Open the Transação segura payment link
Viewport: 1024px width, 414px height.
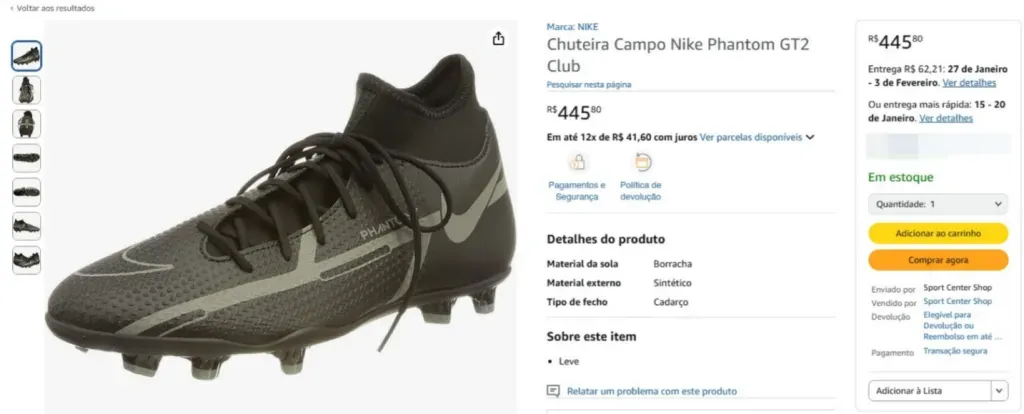tap(955, 352)
